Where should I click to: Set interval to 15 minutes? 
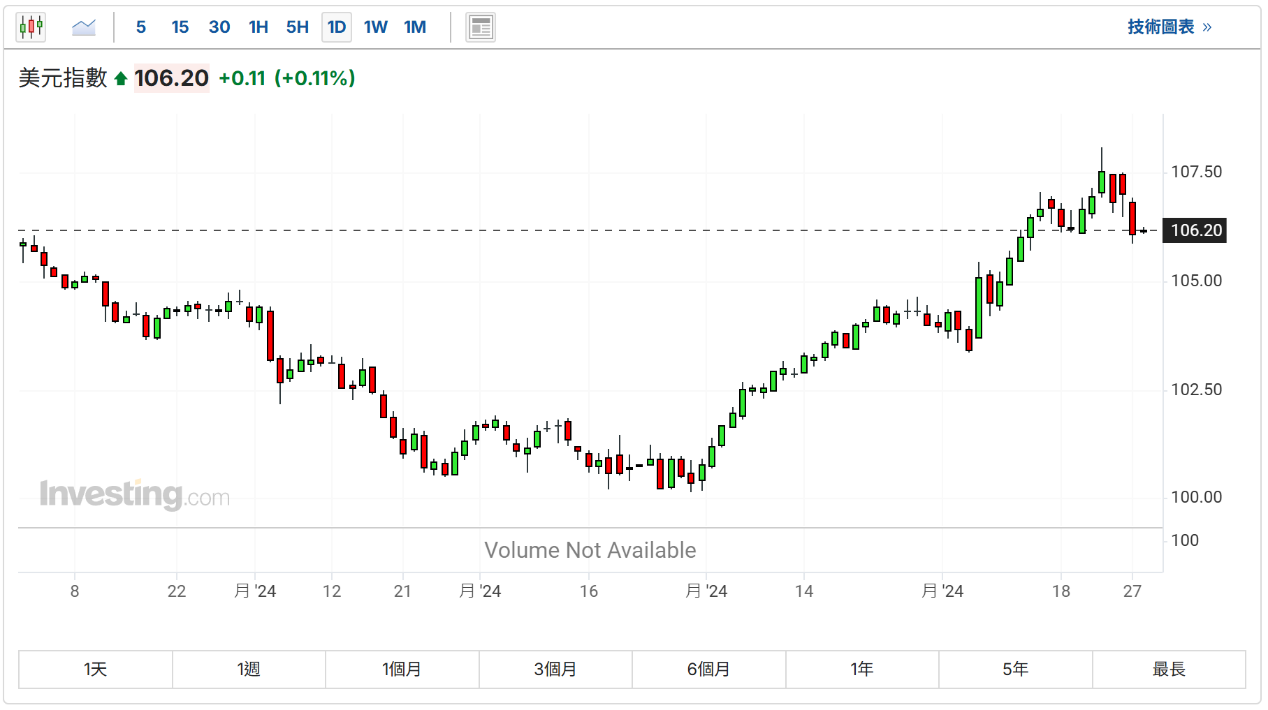coord(180,27)
